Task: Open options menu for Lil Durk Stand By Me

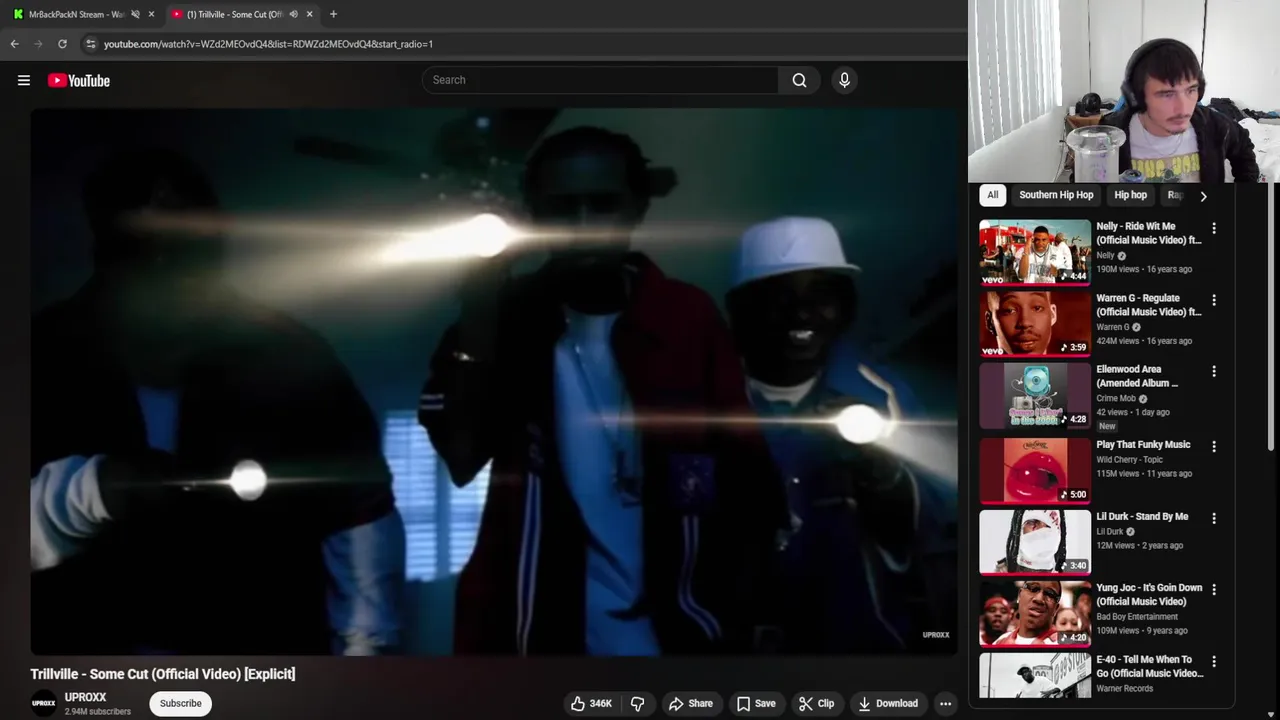Action: click(x=1214, y=518)
